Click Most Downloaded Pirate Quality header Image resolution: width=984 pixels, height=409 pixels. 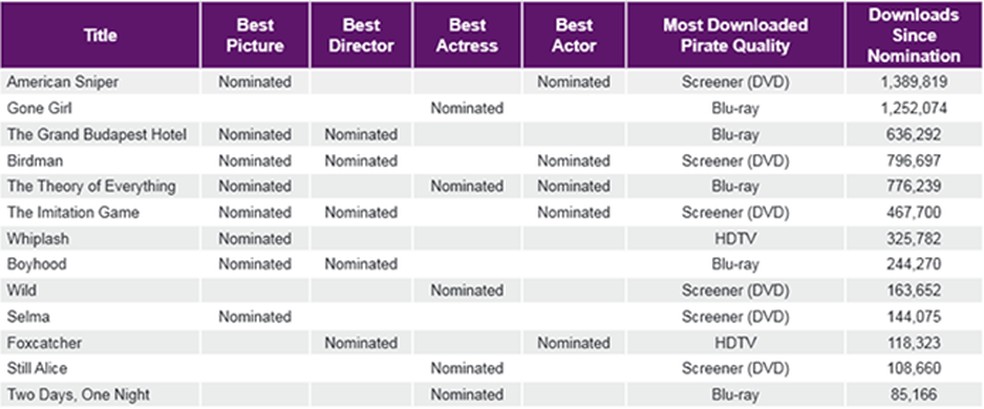[x=735, y=35]
